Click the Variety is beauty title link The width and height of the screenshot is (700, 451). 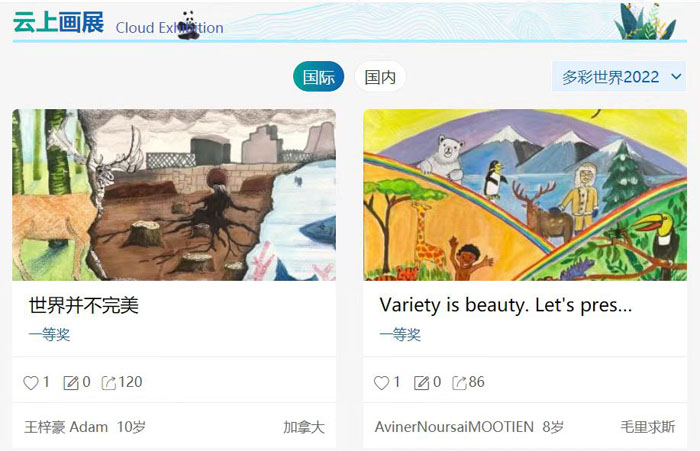(506, 305)
